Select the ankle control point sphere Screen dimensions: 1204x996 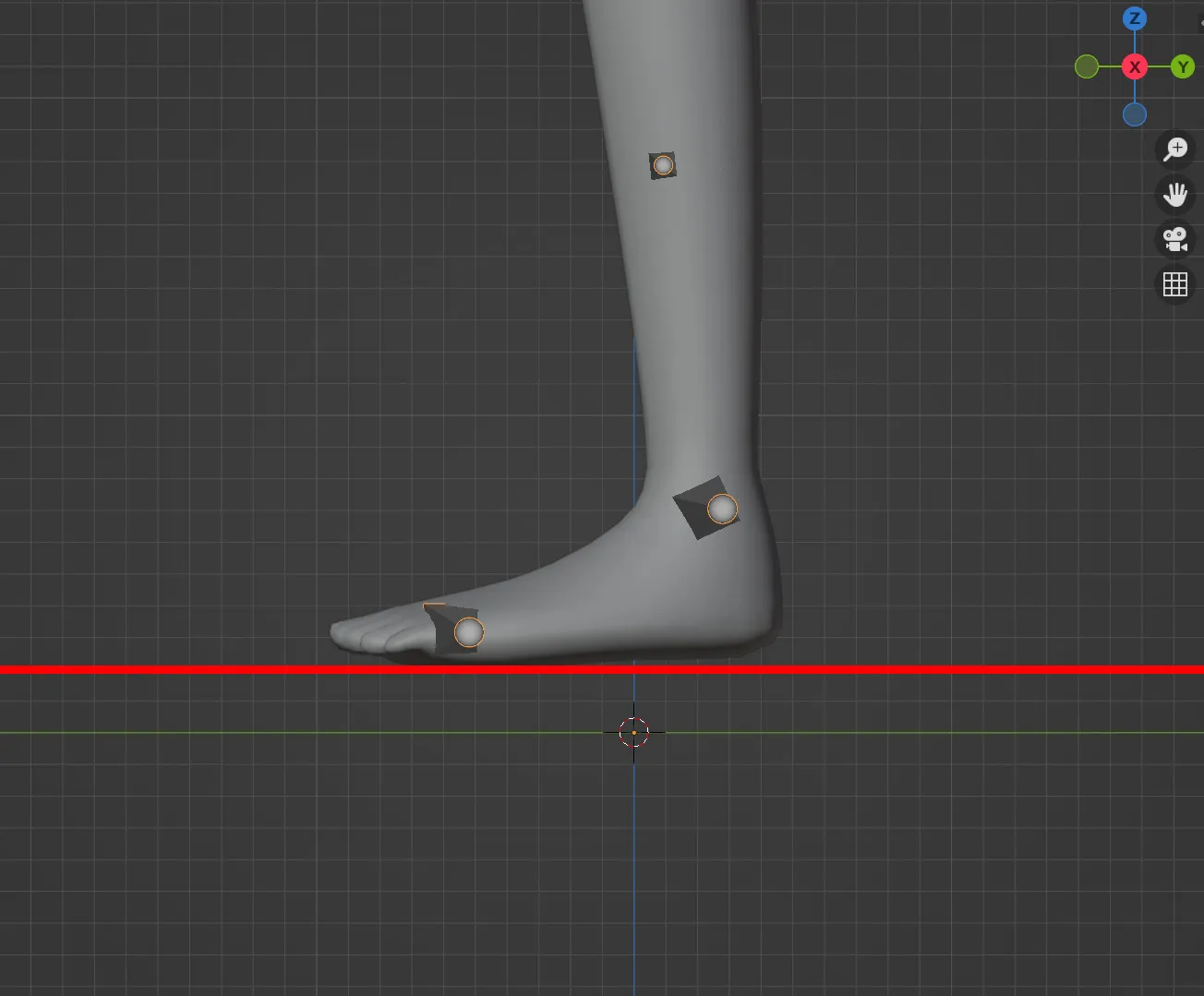click(722, 509)
